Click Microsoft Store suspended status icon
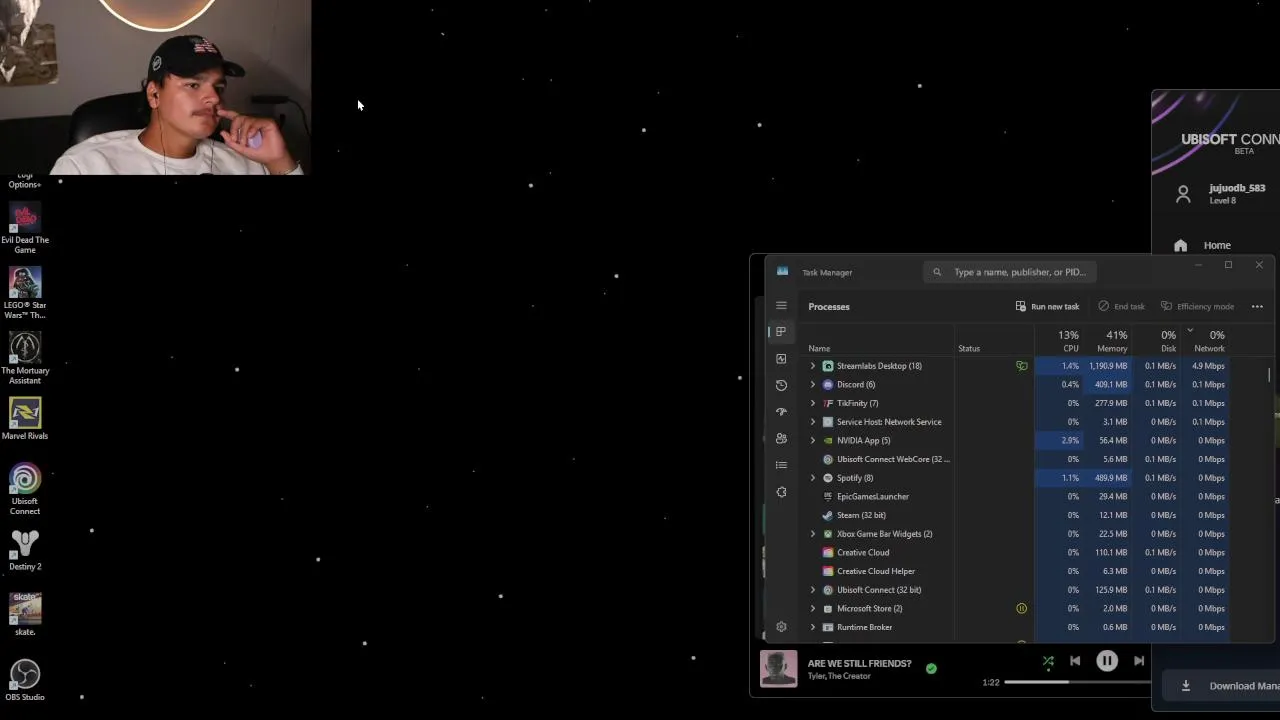 point(1021,608)
